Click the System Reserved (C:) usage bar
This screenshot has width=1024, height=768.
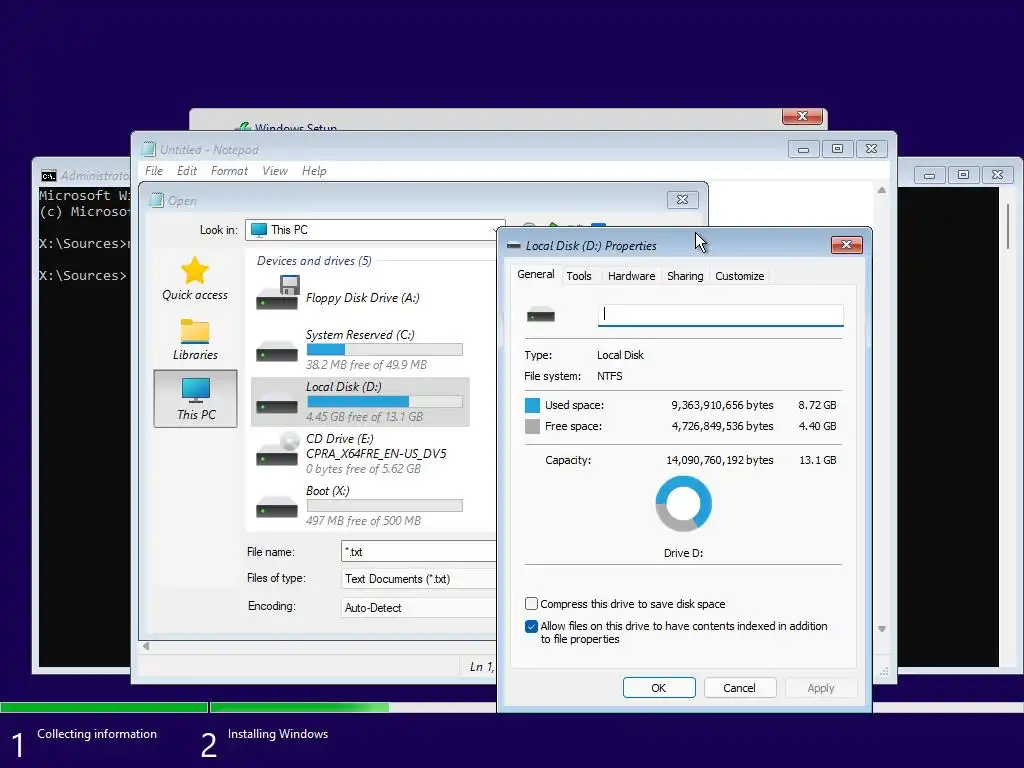(x=385, y=349)
